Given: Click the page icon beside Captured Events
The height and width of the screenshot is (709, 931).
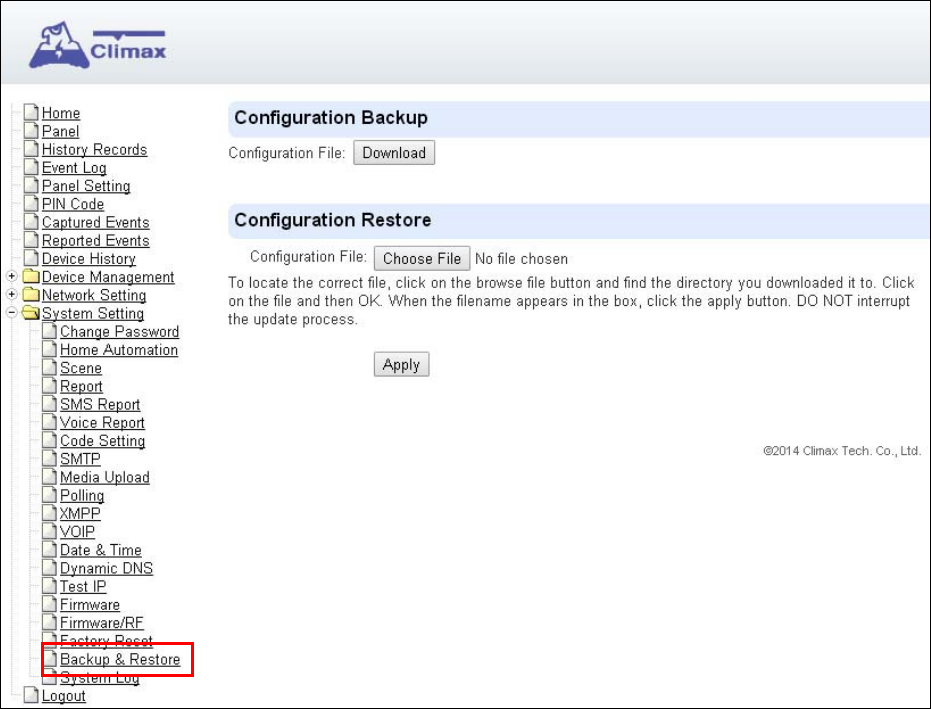Looking at the screenshot, I should point(31,221).
